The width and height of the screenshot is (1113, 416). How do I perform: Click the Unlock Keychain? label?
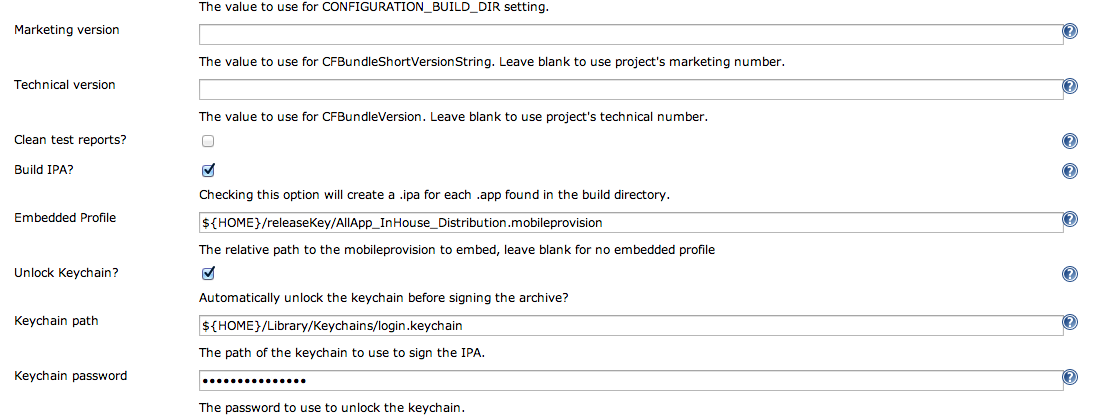click(x=65, y=272)
